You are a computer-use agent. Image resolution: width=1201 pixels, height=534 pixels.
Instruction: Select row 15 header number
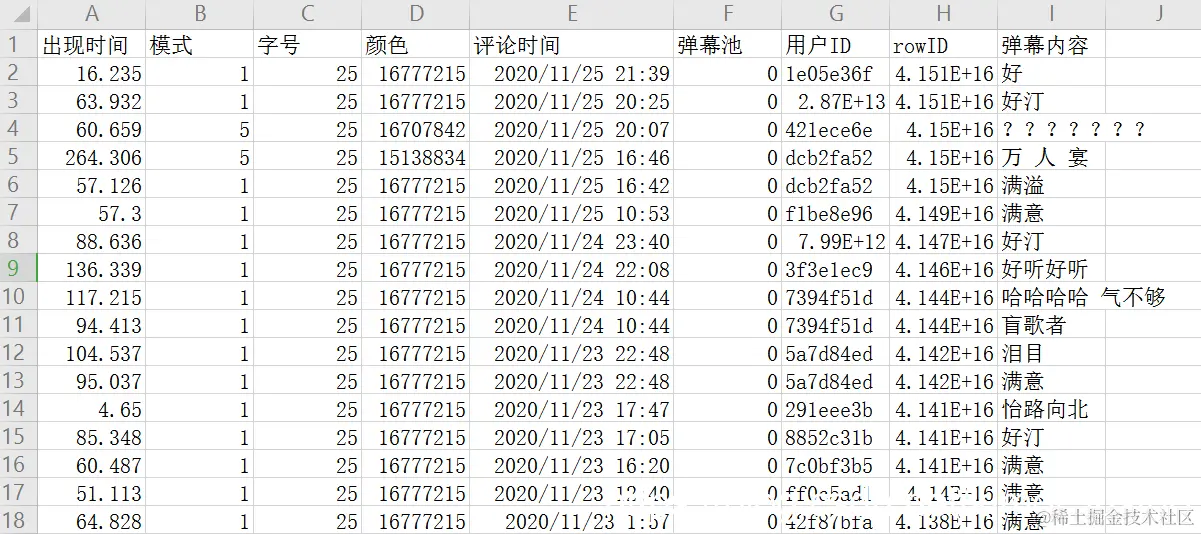pos(18,437)
